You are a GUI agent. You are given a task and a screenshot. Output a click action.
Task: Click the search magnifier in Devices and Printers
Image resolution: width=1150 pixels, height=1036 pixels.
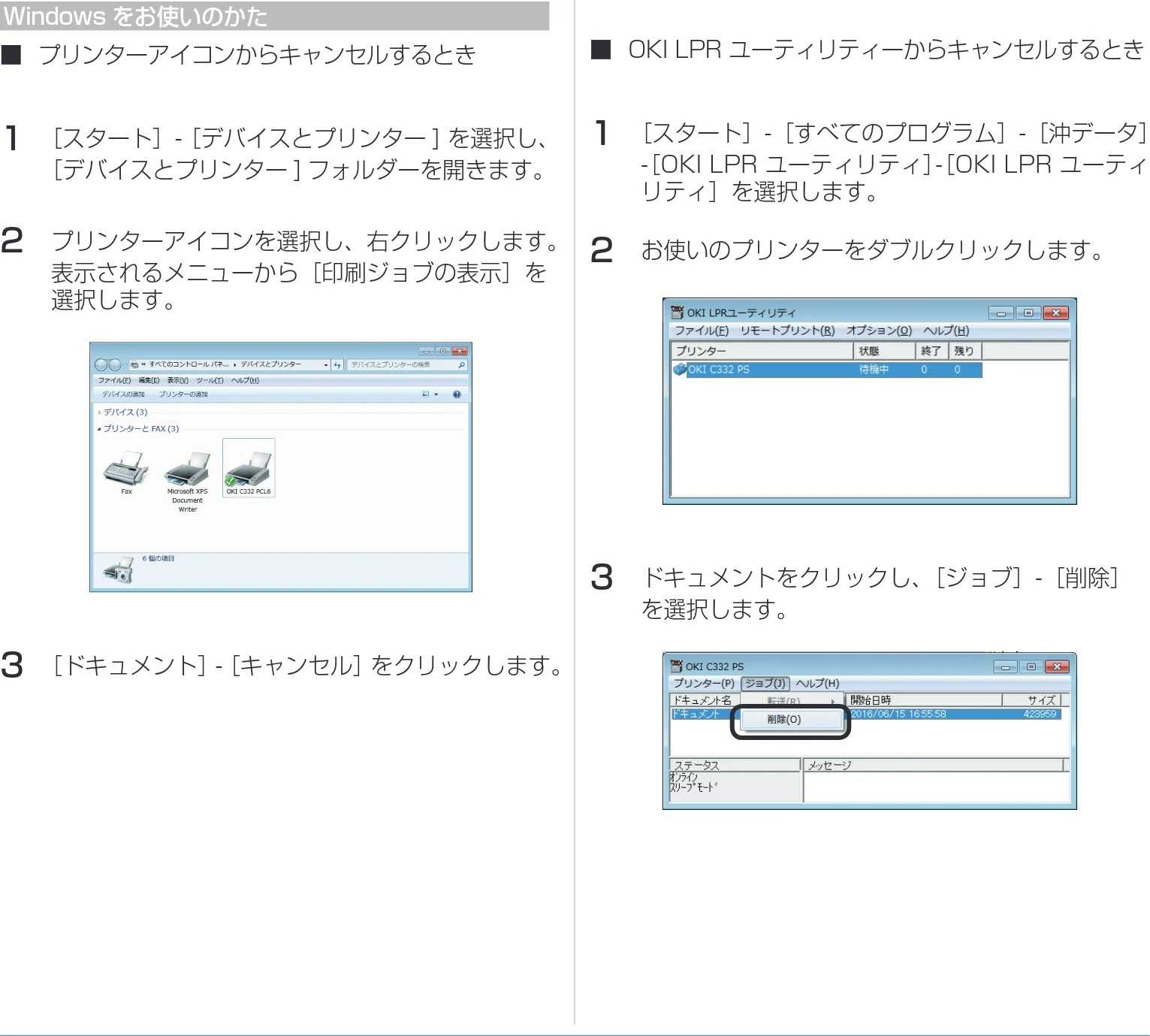pos(461,365)
